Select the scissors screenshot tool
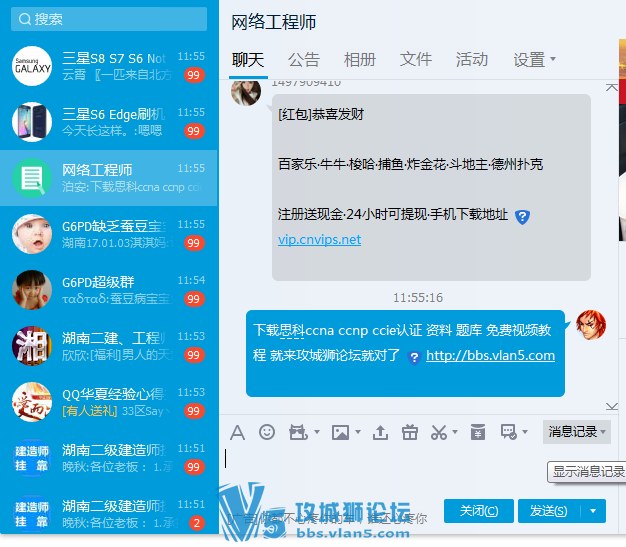Image resolution: width=626 pixels, height=547 pixels. click(x=438, y=432)
